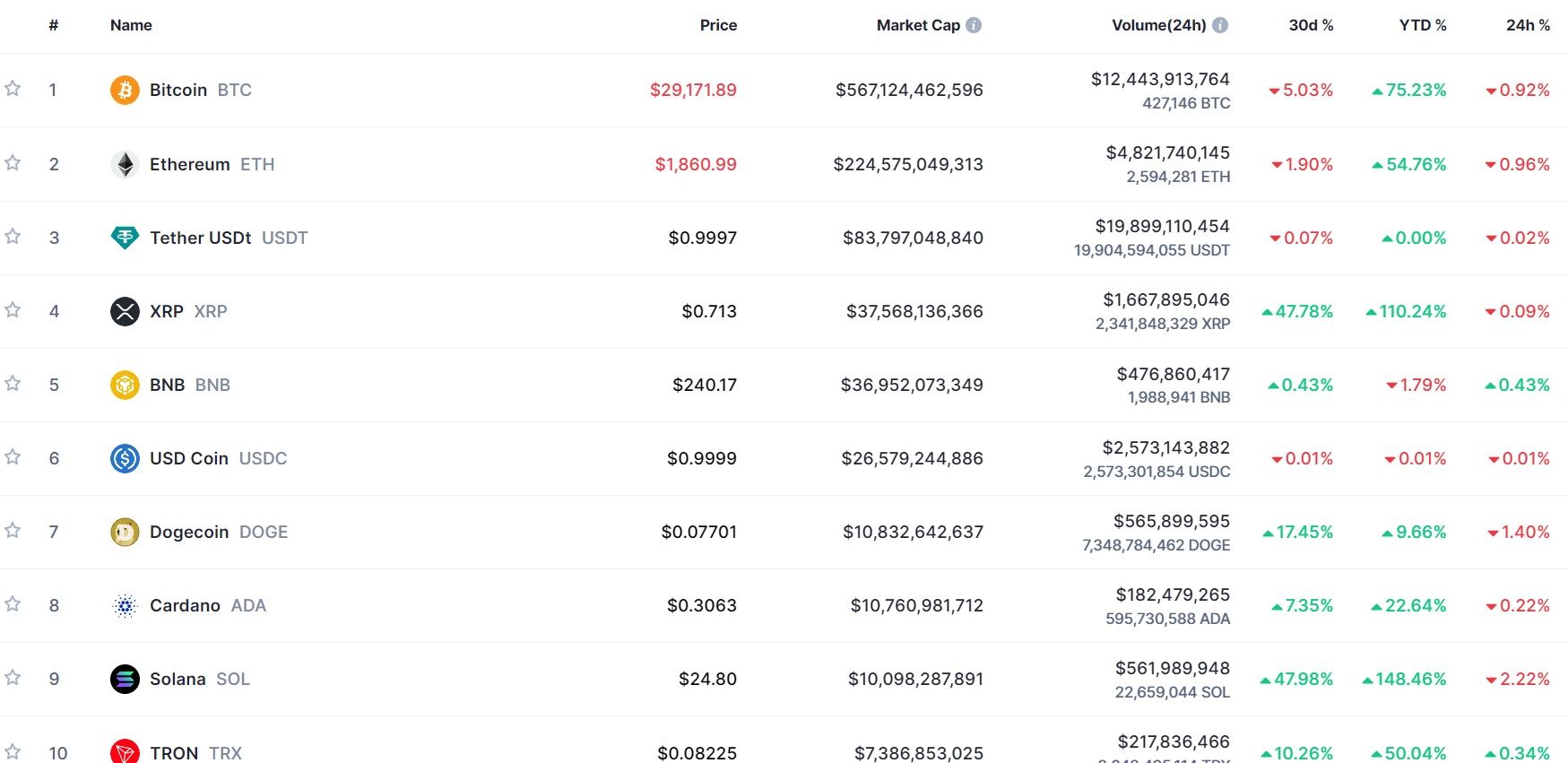Click the Tether USDt logo icon

pyautogui.click(x=125, y=238)
